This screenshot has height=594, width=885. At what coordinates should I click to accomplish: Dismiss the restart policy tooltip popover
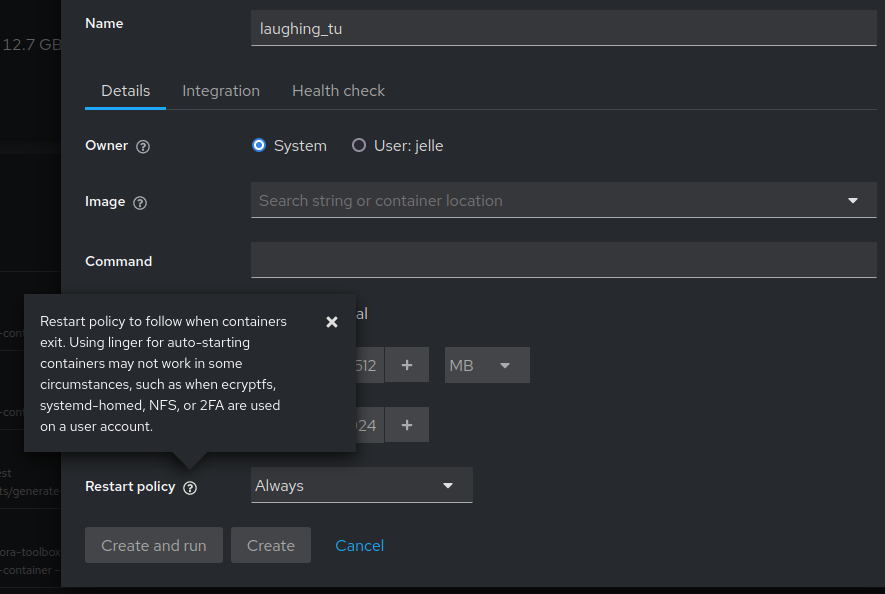pos(332,322)
